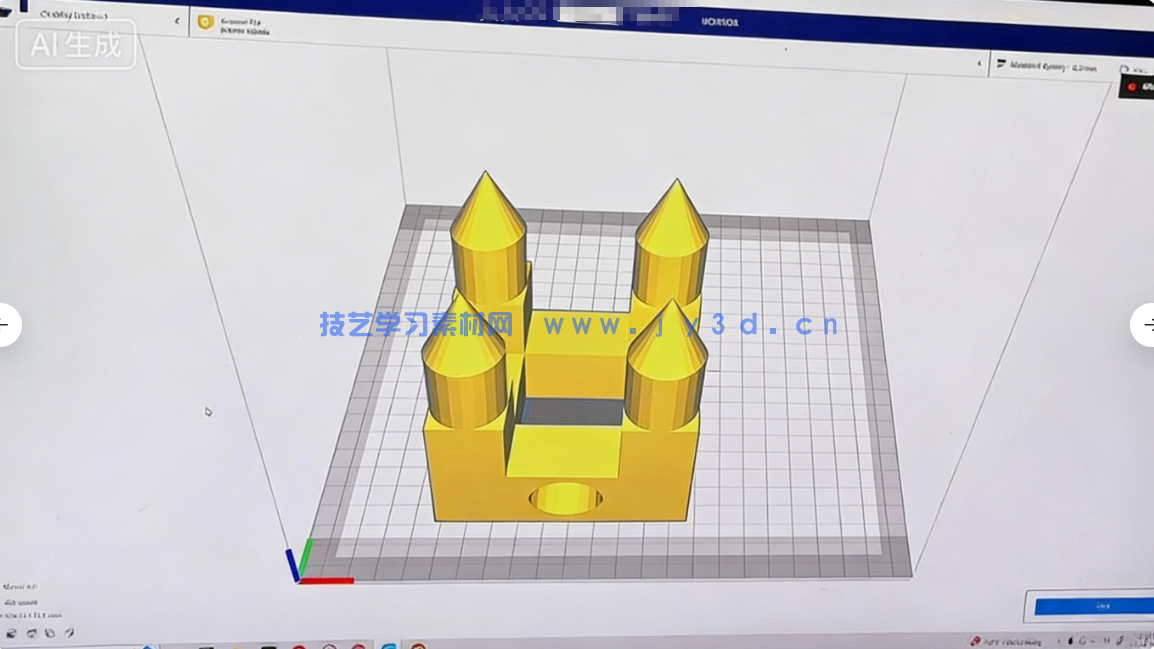
Task: Click the model dimensions text at bottom left
Action: (x=32, y=614)
